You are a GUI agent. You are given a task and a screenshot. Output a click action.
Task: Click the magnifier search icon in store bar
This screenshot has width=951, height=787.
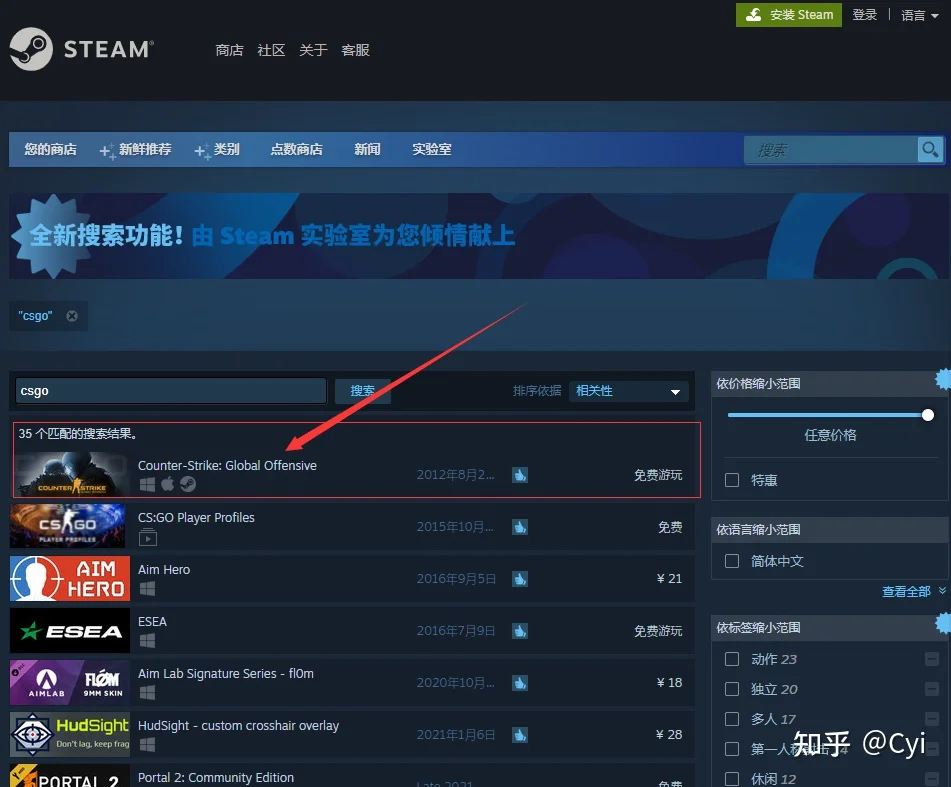coord(929,149)
